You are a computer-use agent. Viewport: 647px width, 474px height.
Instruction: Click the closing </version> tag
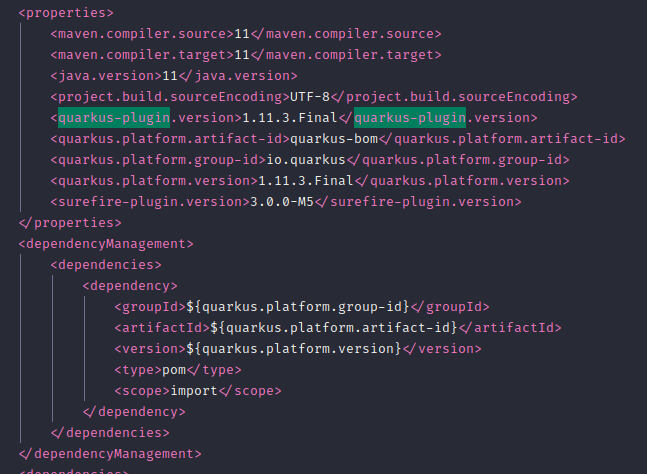tap(442, 349)
